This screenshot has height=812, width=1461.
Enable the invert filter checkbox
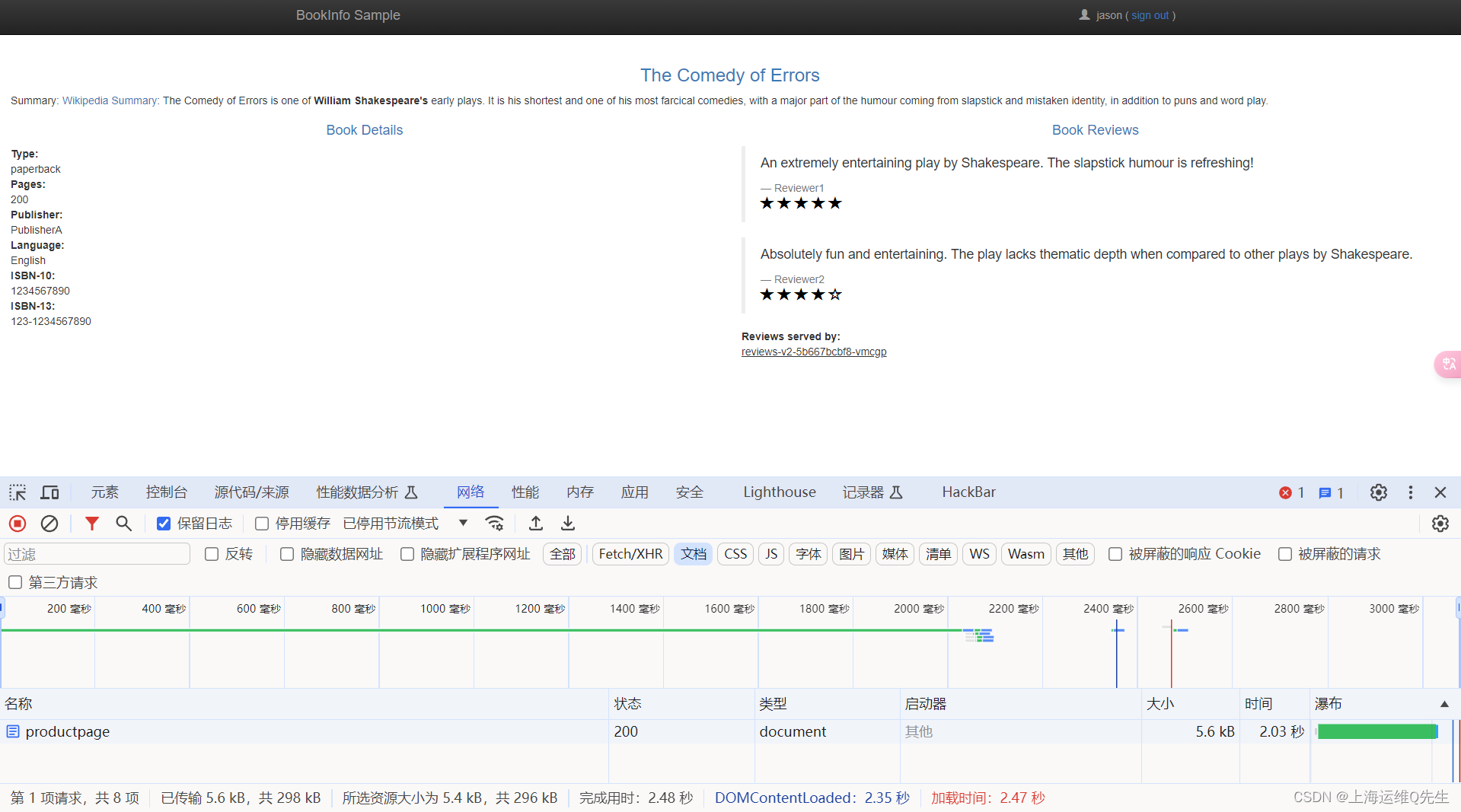point(212,554)
